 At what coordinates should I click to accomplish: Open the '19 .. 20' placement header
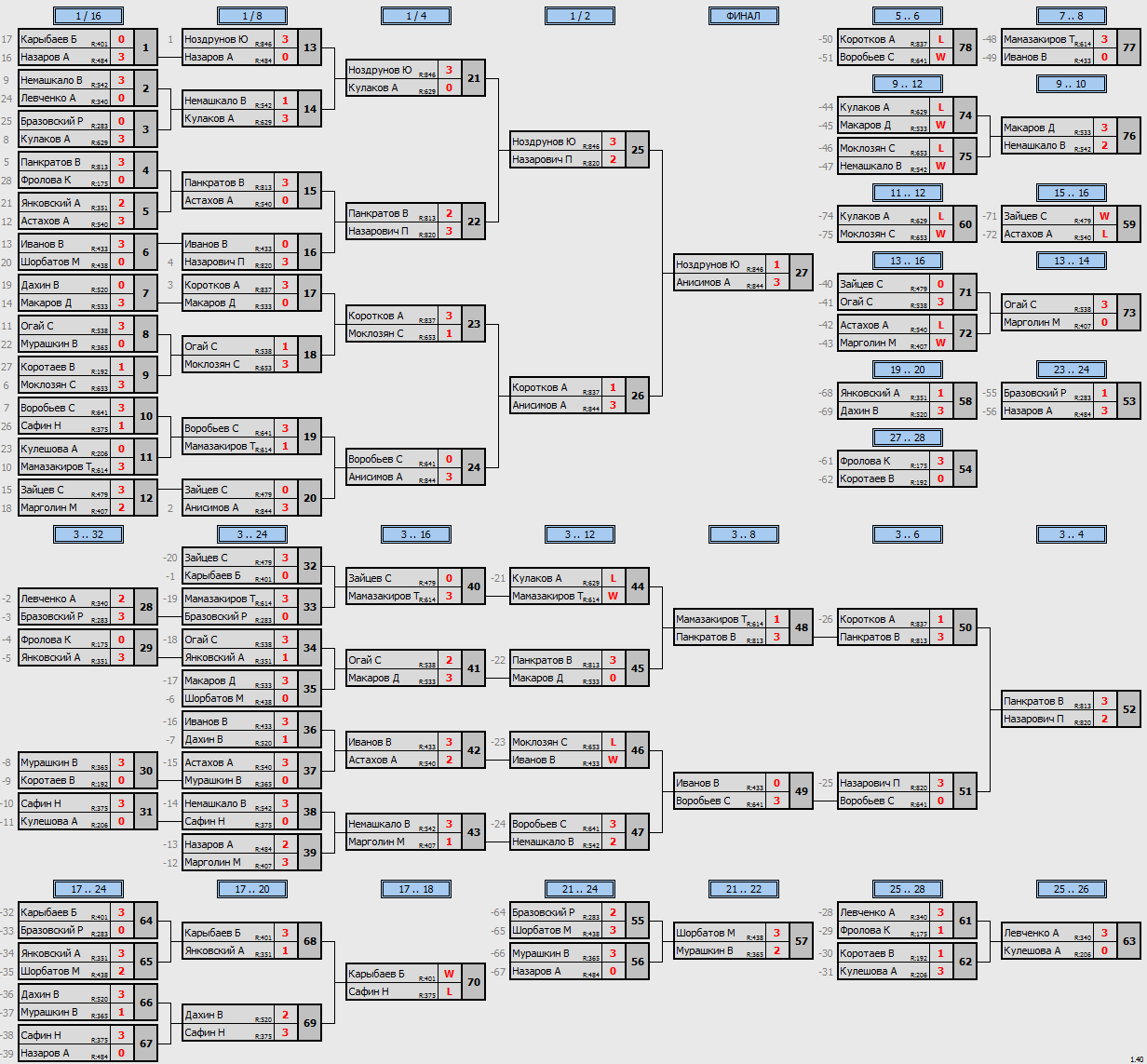tap(908, 370)
